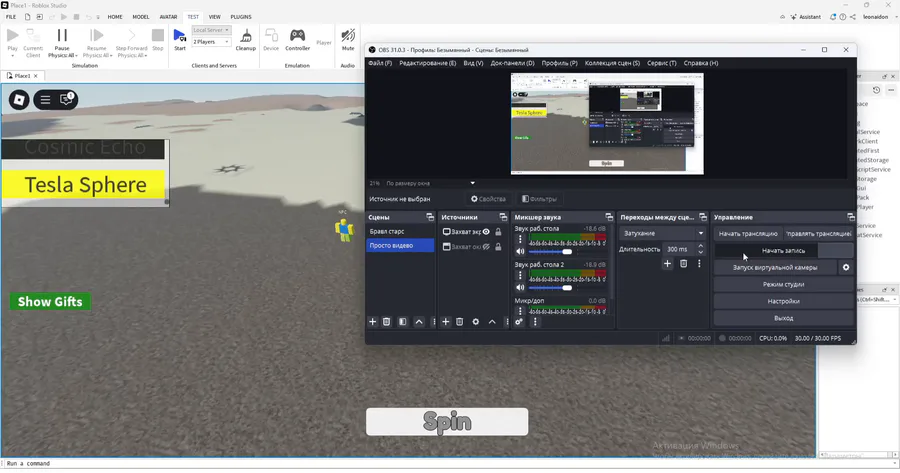
Task: Open advanced audio properties gear in mixer footer
Action: (519, 322)
